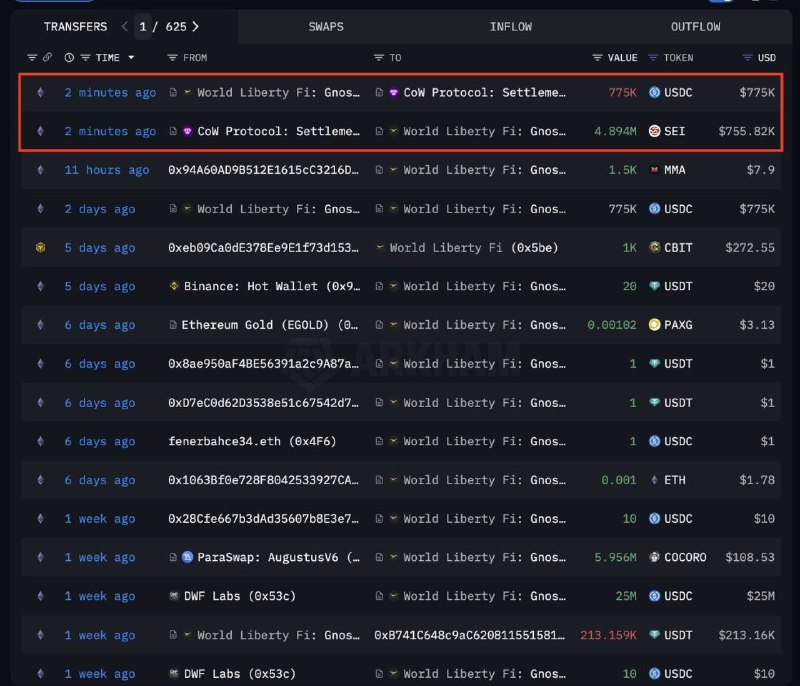Image resolution: width=800 pixels, height=686 pixels.
Task: Go to the previous transfers page
Action: pos(124,27)
